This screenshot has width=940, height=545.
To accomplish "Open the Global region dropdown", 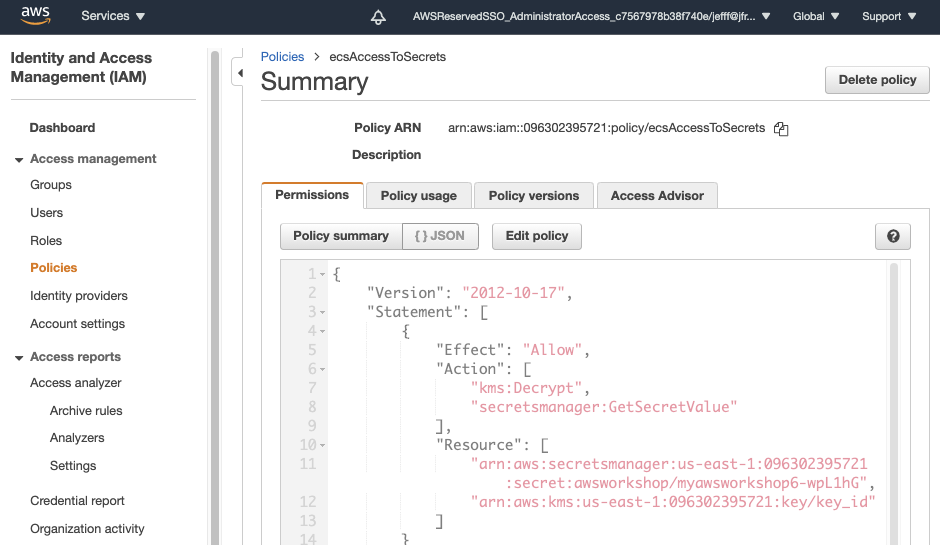I will click(x=816, y=16).
